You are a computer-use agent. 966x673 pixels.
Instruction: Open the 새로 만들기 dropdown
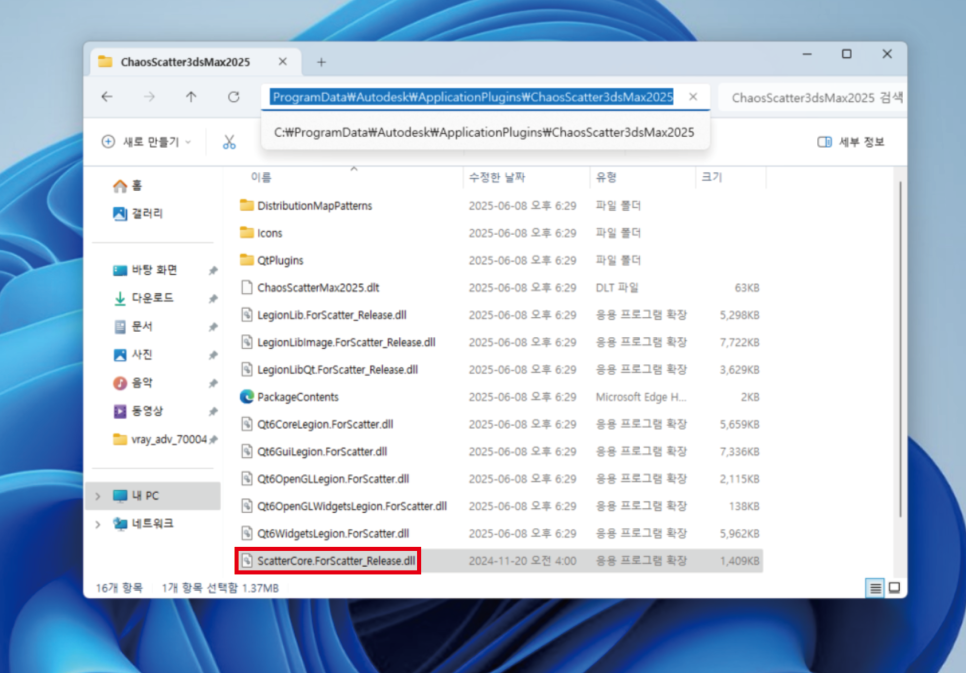tap(146, 142)
